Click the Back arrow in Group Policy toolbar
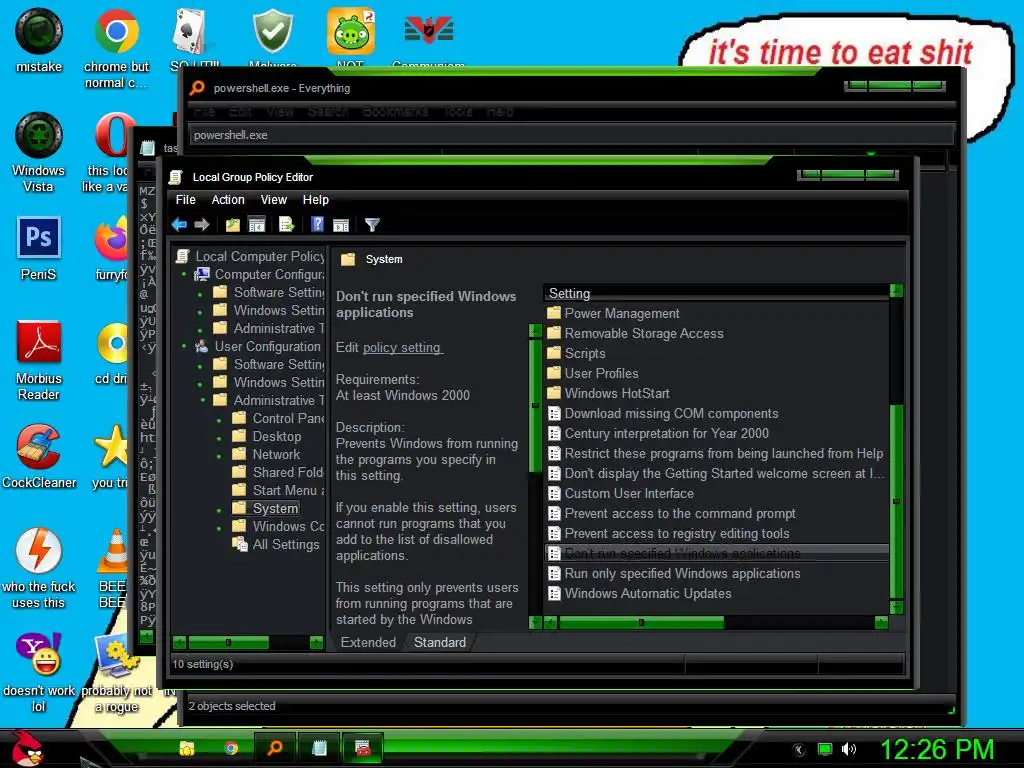This screenshot has height=768, width=1024. coord(179,225)
